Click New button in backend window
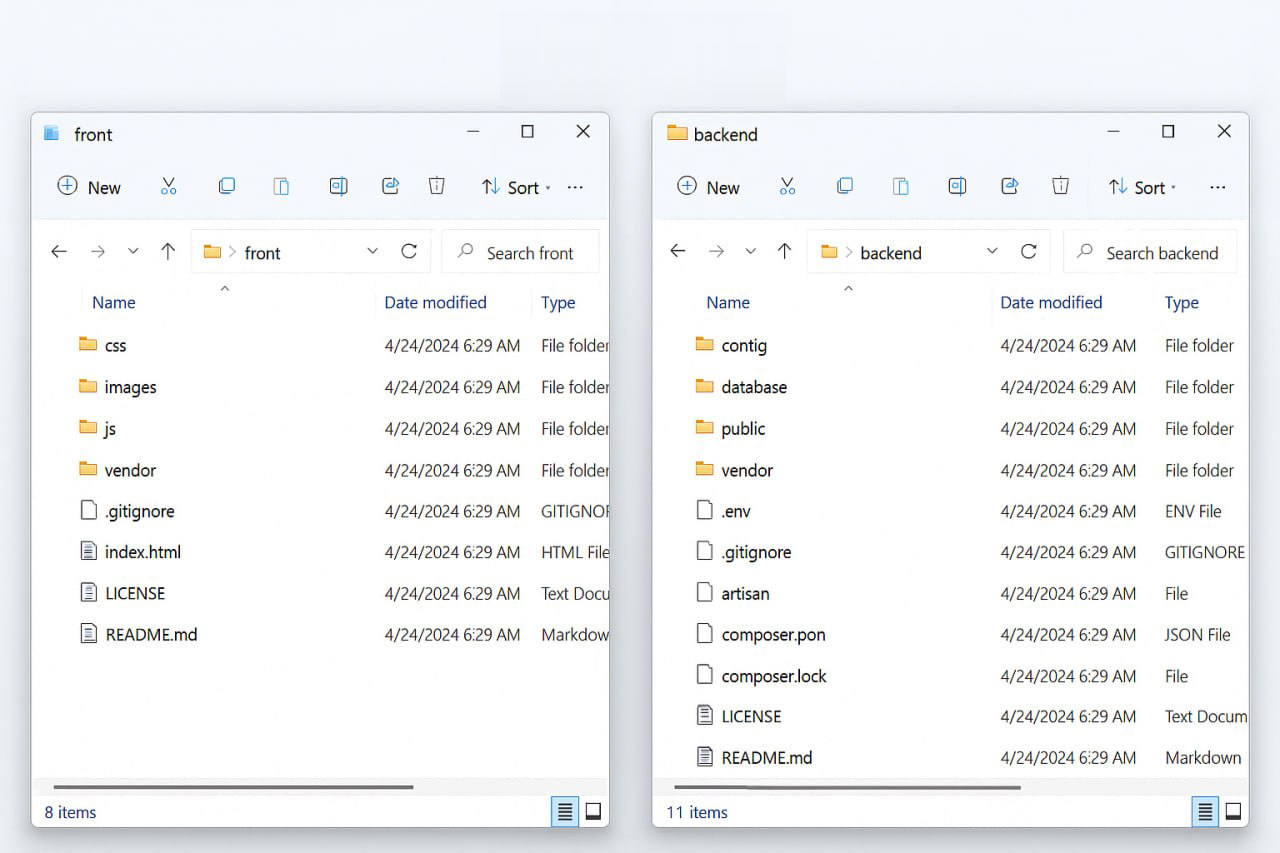 click(708, 187)
